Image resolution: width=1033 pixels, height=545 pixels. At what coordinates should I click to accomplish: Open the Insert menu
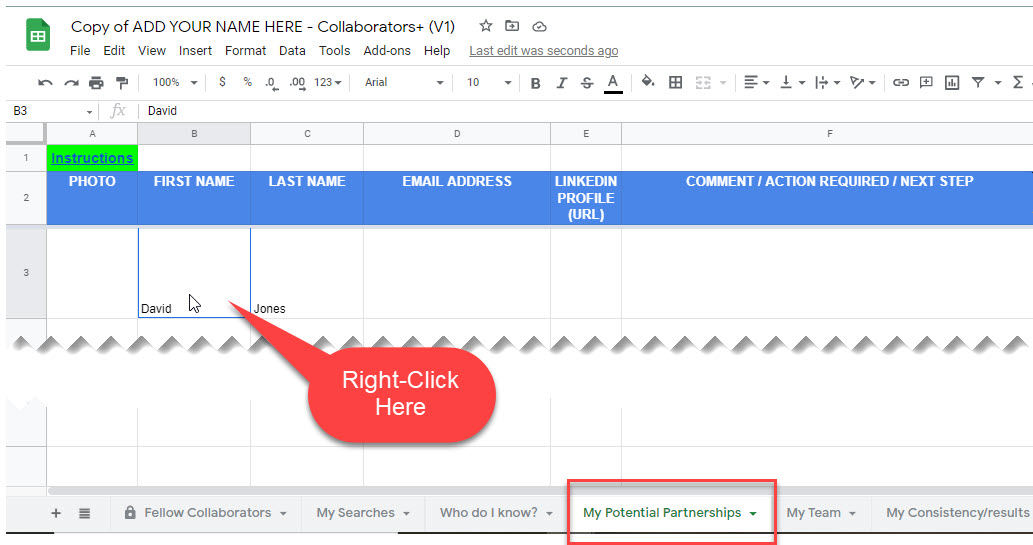tap(195, 51)
